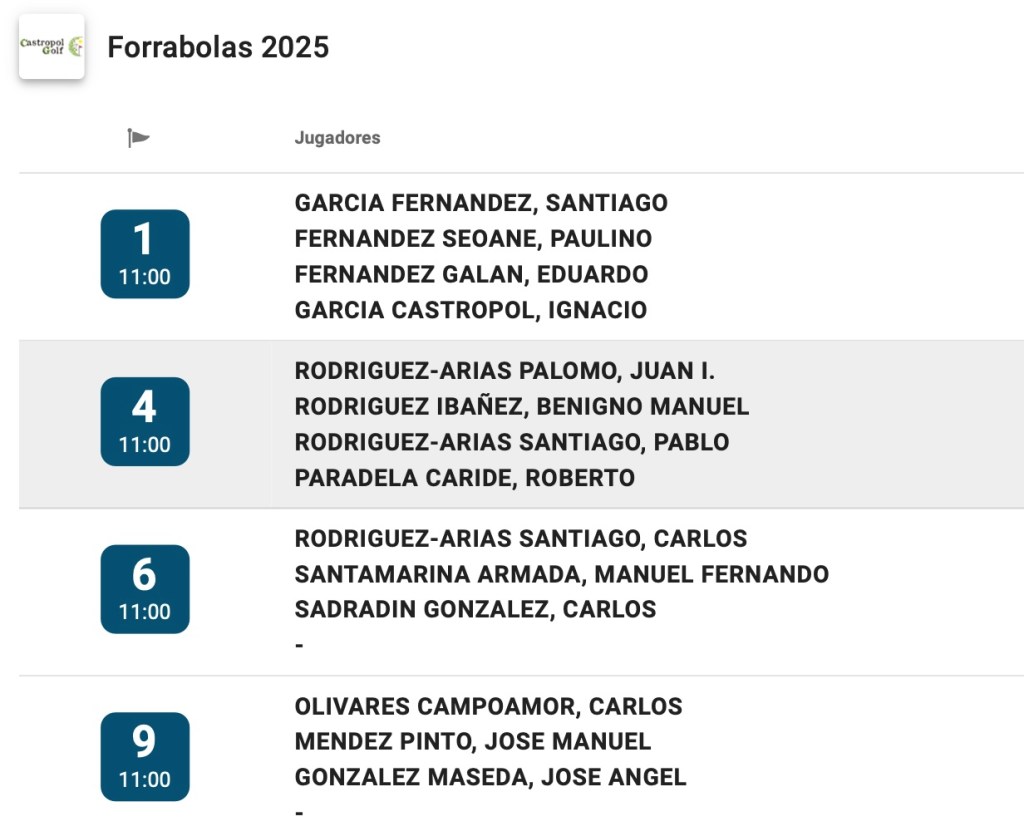Click player Gonzalez Maseda, Jose Angel
Screen dimensions: 1024x836
click(491, 777)
